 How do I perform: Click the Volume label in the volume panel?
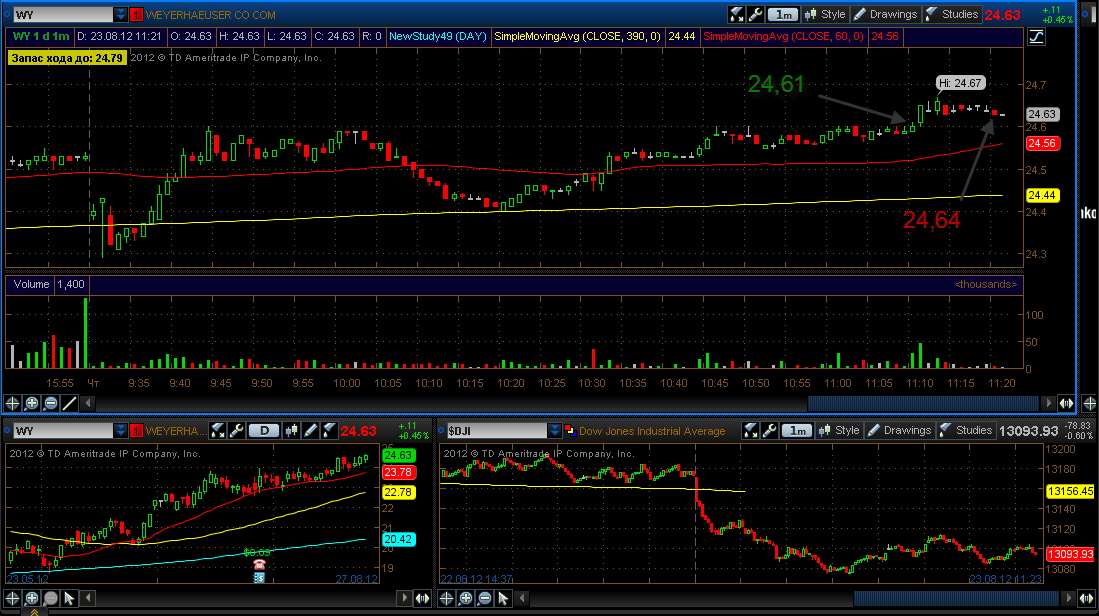[x=32, y=285]
